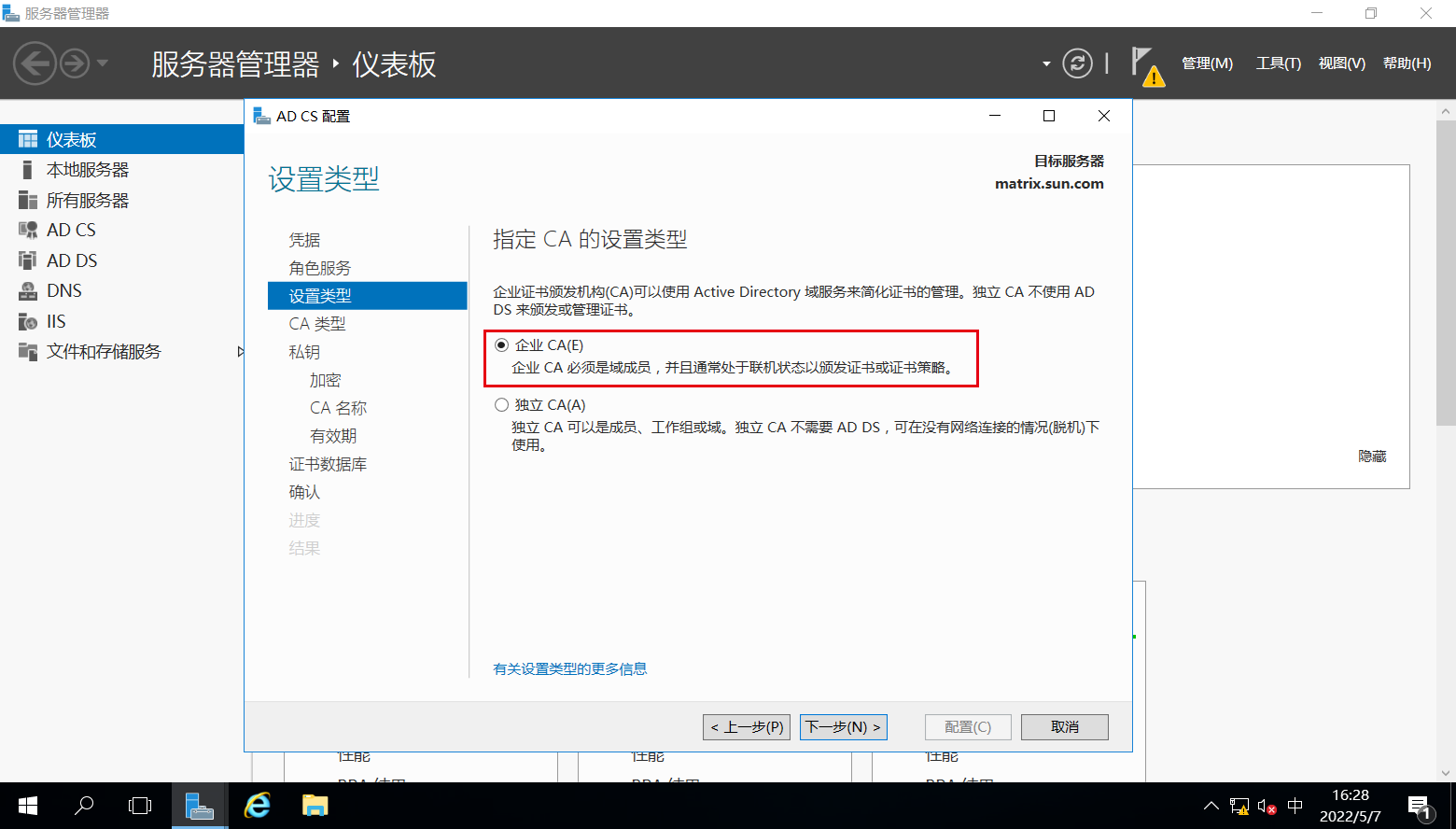Screen dimensions: 1456x829
Task: Click the network status tray icon
Action: click(1239, 806)
